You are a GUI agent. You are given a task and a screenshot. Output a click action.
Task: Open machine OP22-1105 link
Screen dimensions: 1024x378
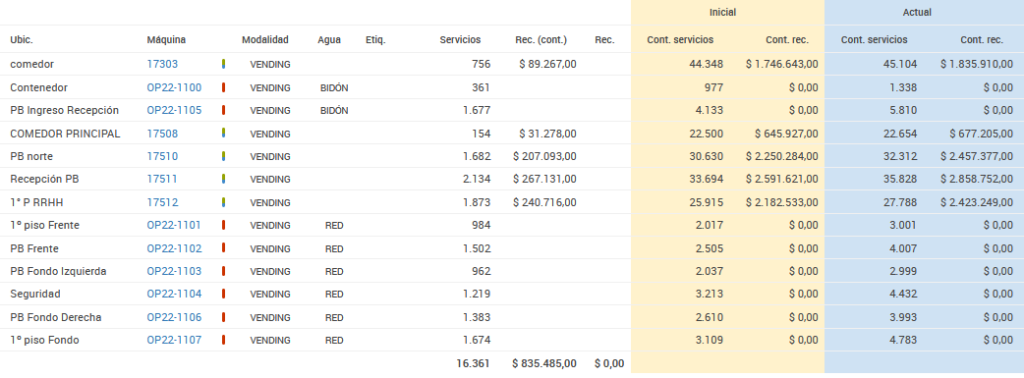click(x=174, y=110)
